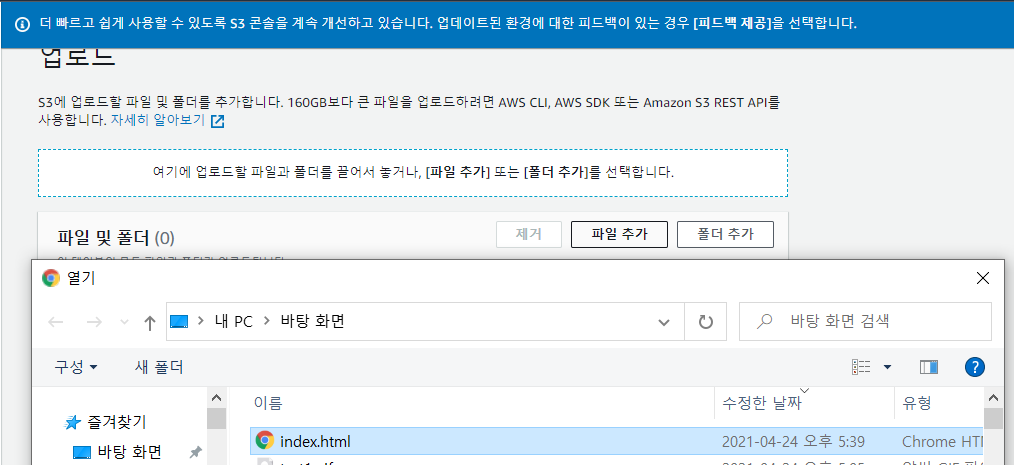Expand the chevron before 내 PC
The height and width of the screenshot is (465, 1014).
tap(201, 321)
